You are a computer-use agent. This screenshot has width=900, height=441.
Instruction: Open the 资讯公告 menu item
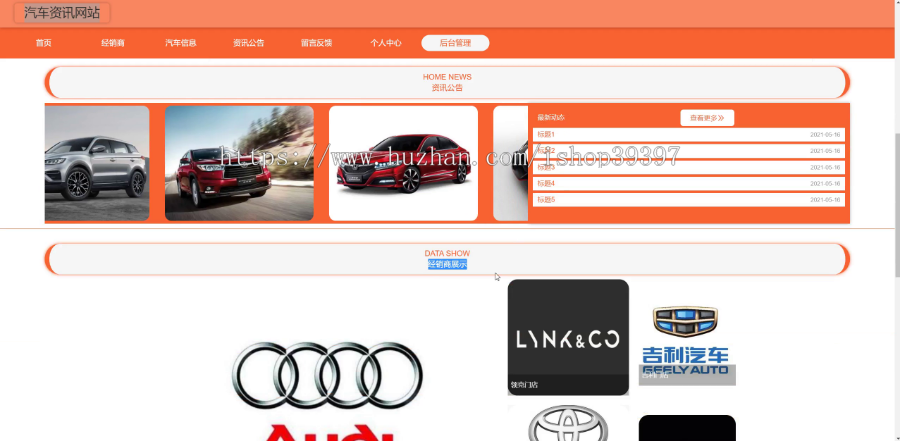pos(249,43)
